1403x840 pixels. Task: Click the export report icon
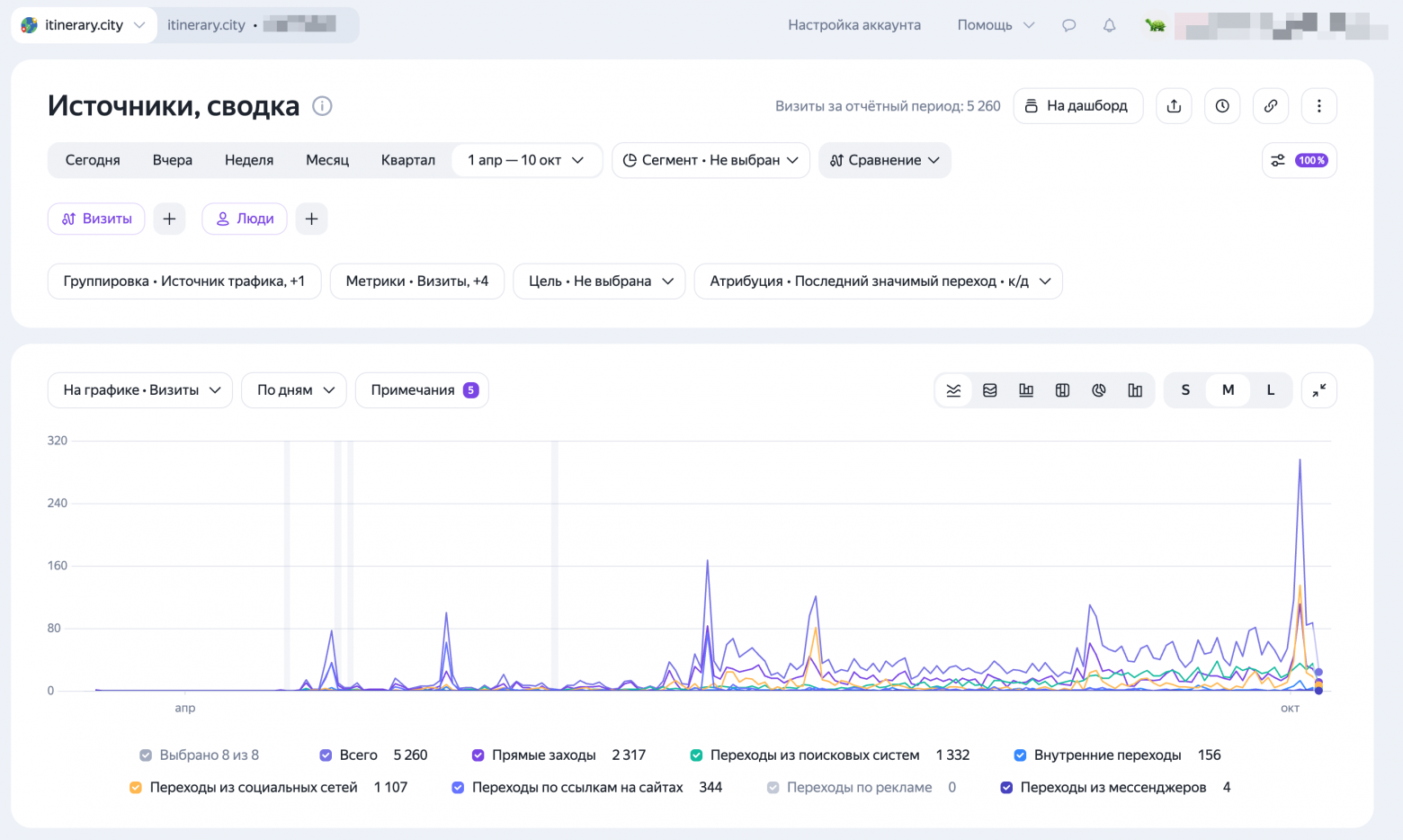pyautogui.click(x=1174, y=106)
